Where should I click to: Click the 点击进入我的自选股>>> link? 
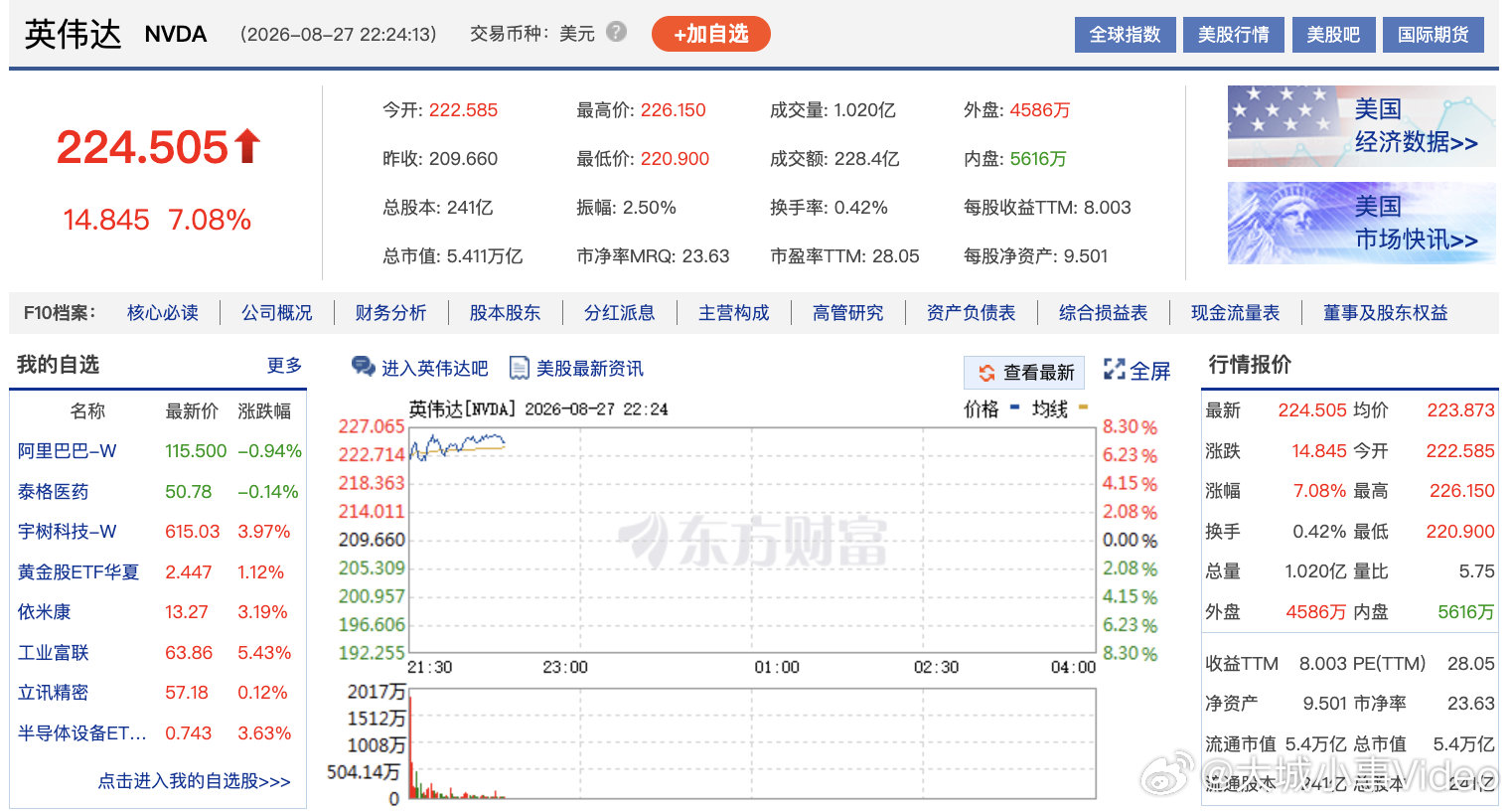tap(194, 781)
